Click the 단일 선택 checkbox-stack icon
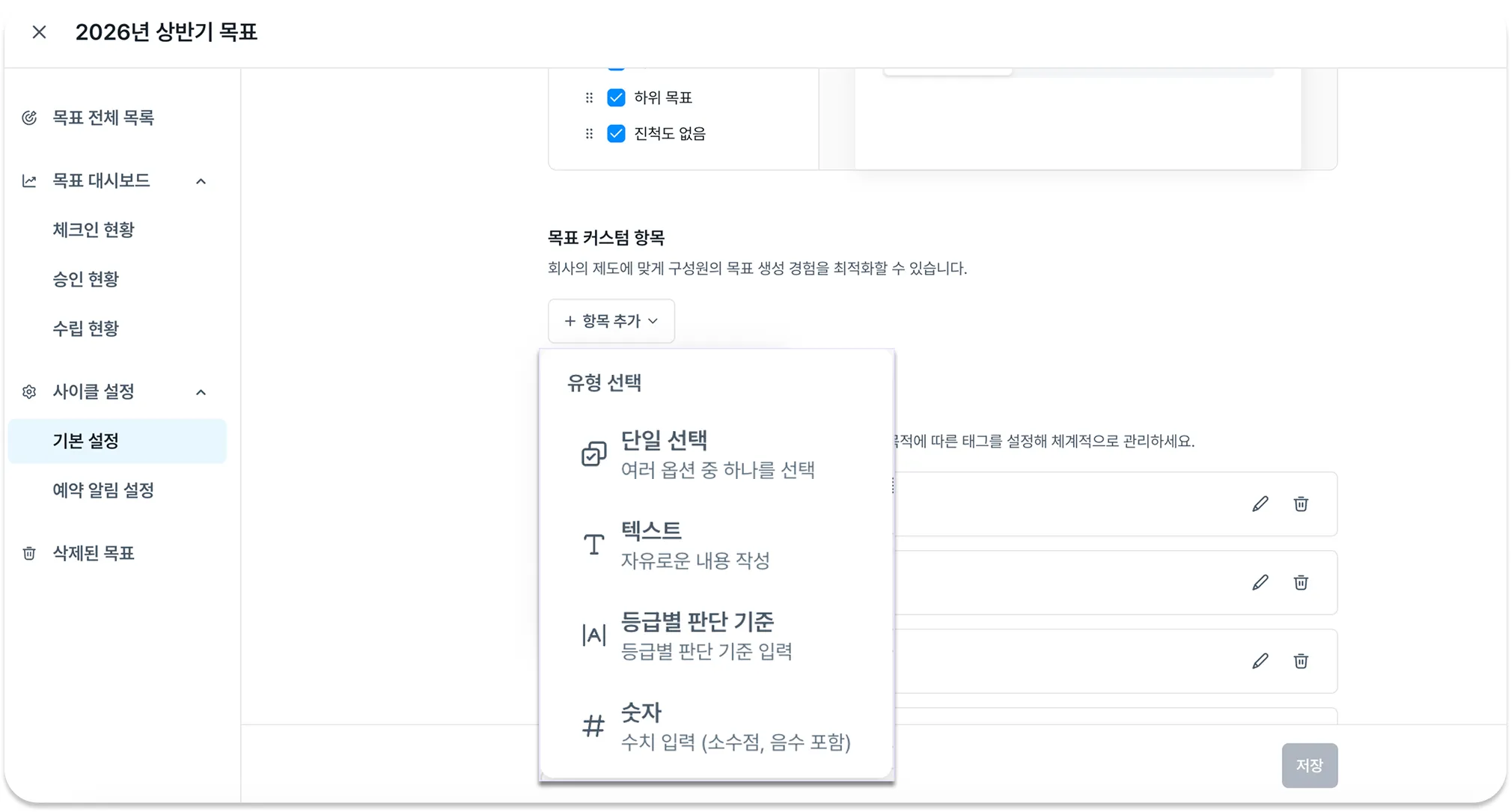 [593, 454]
